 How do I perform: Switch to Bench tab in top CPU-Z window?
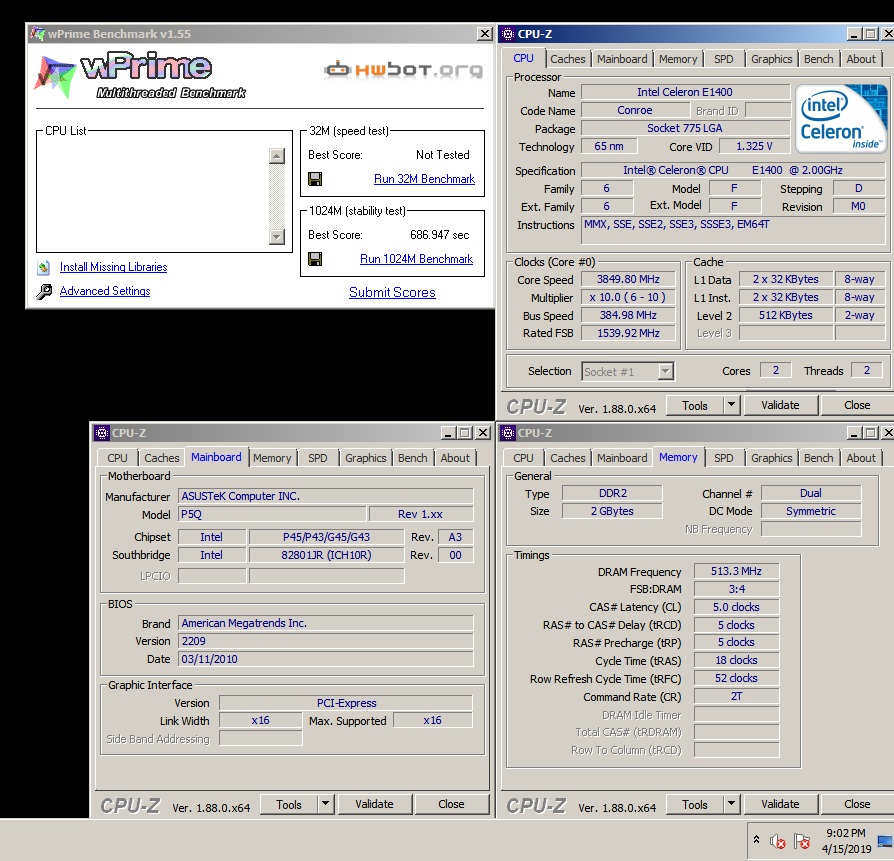(818, 59)
